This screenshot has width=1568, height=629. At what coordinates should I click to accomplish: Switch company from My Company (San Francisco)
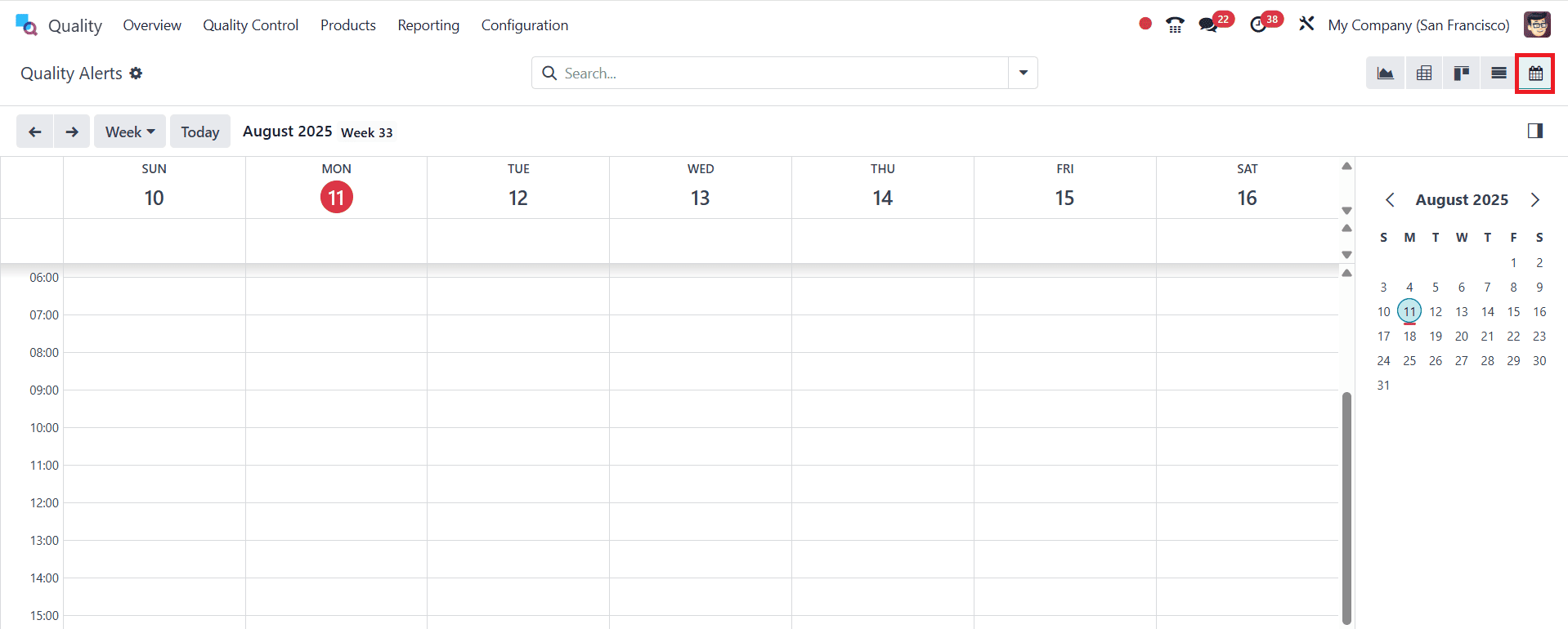(x=1418, y=25)
